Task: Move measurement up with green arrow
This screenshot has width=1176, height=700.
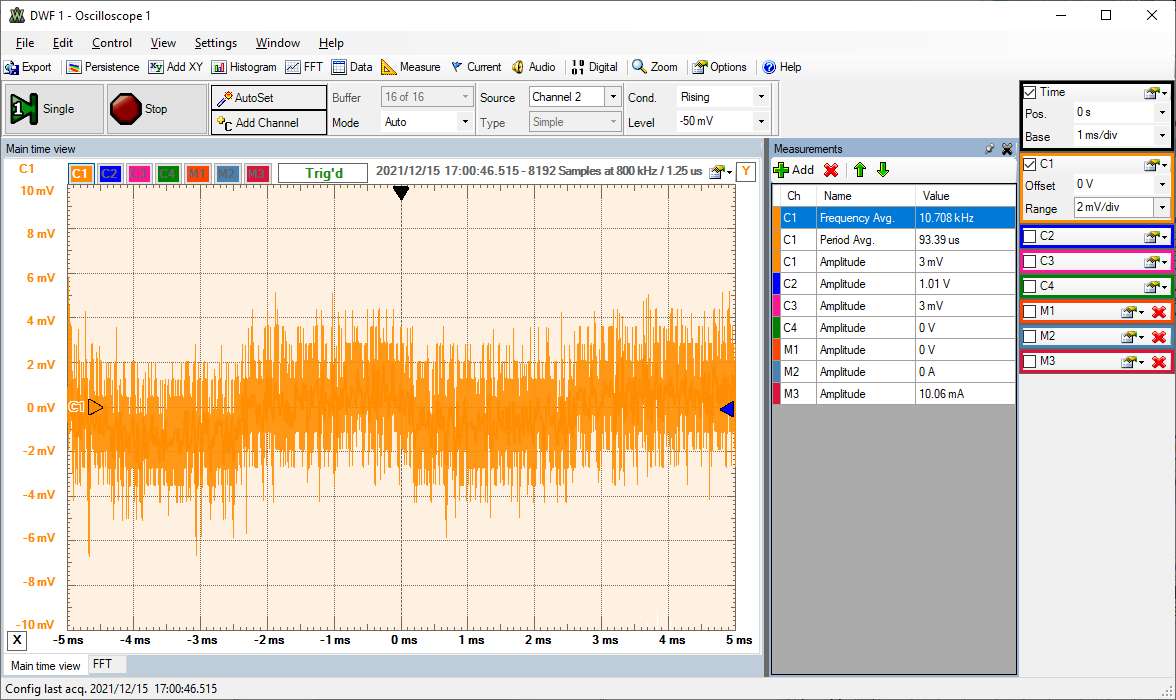Action: tap(859, 170)
